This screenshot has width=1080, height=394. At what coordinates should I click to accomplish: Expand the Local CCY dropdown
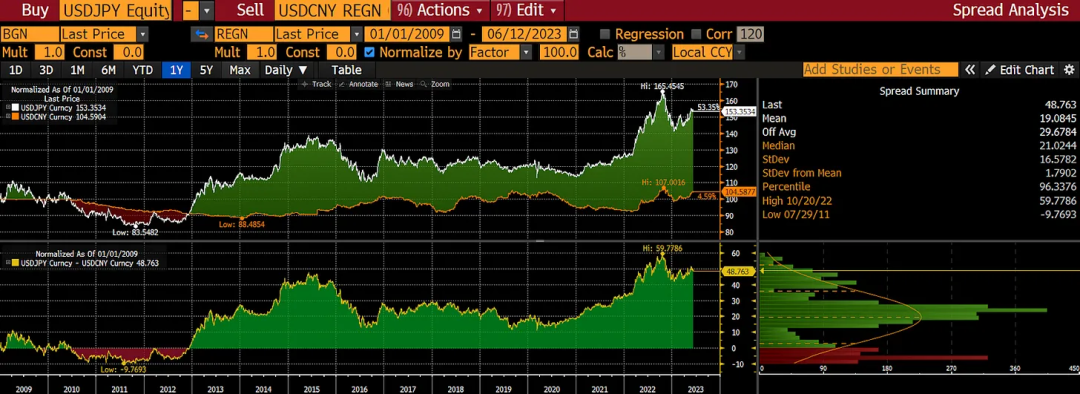coord(708,52)
